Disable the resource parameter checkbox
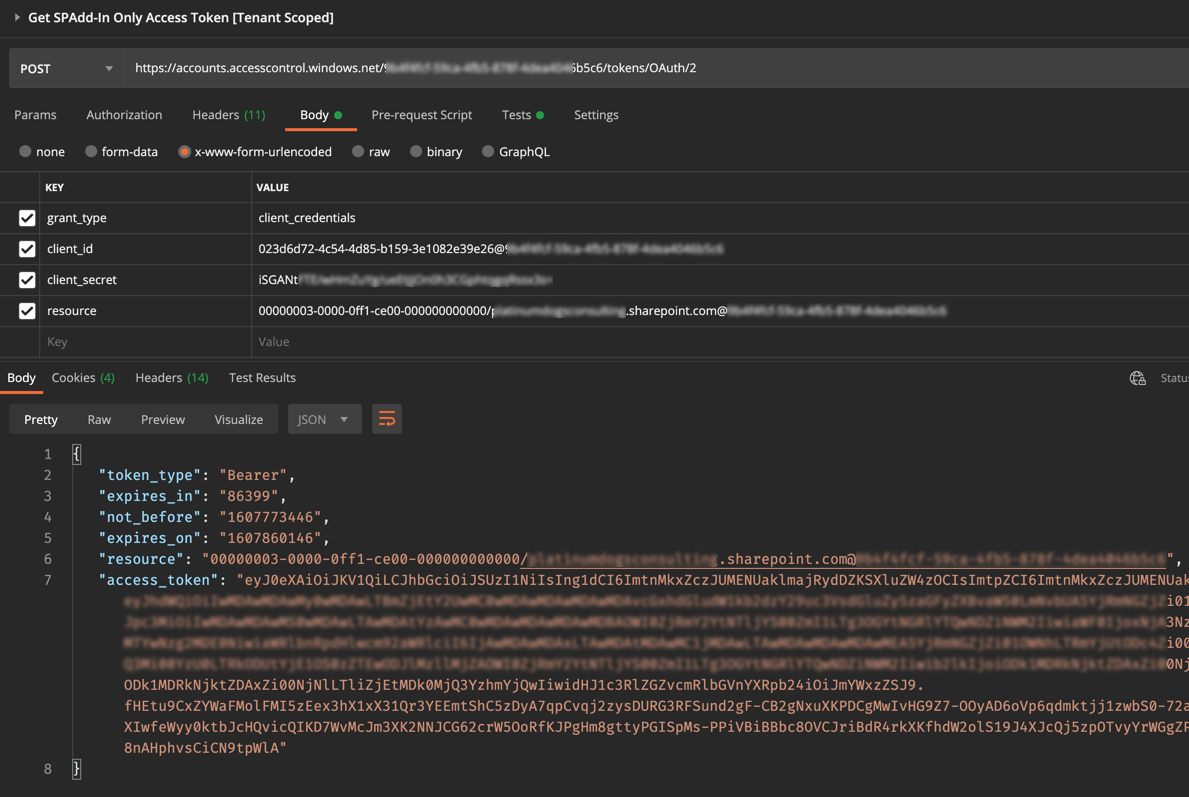This screenshot has height=797, width=1189. click(x=27, y=311)
